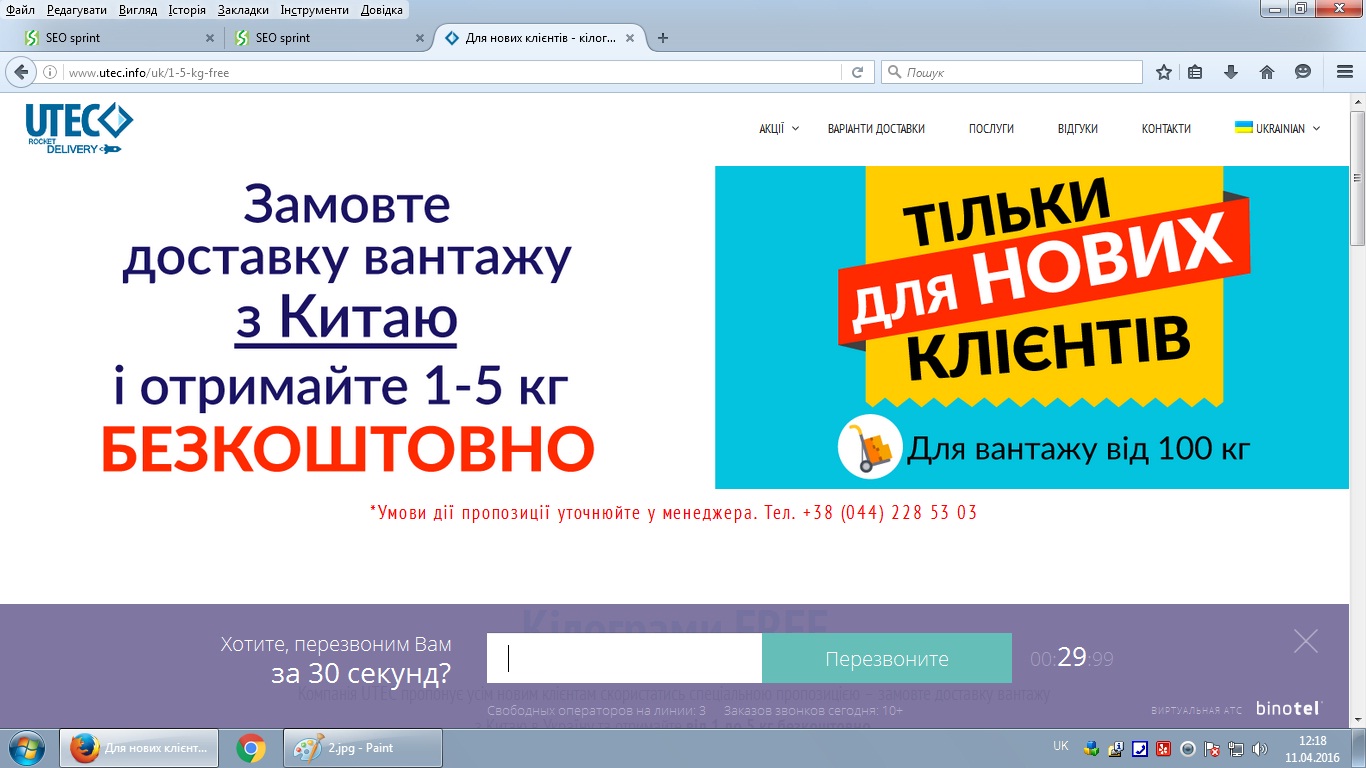
Task: Open ПОСЛУГИ menu item
Action: pos(991,128)
